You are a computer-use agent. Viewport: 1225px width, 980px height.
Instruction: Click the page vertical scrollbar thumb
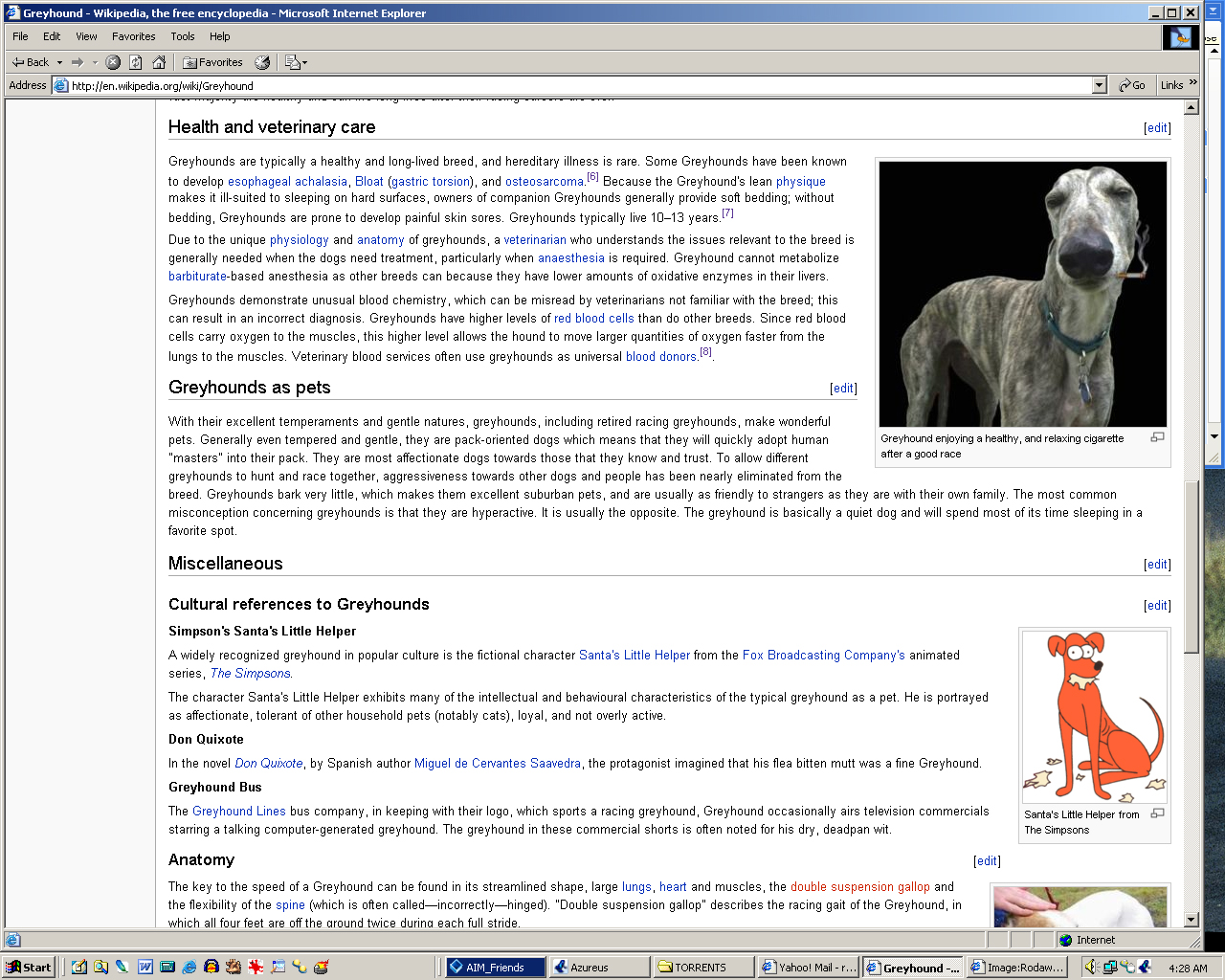click(1192, 567)
